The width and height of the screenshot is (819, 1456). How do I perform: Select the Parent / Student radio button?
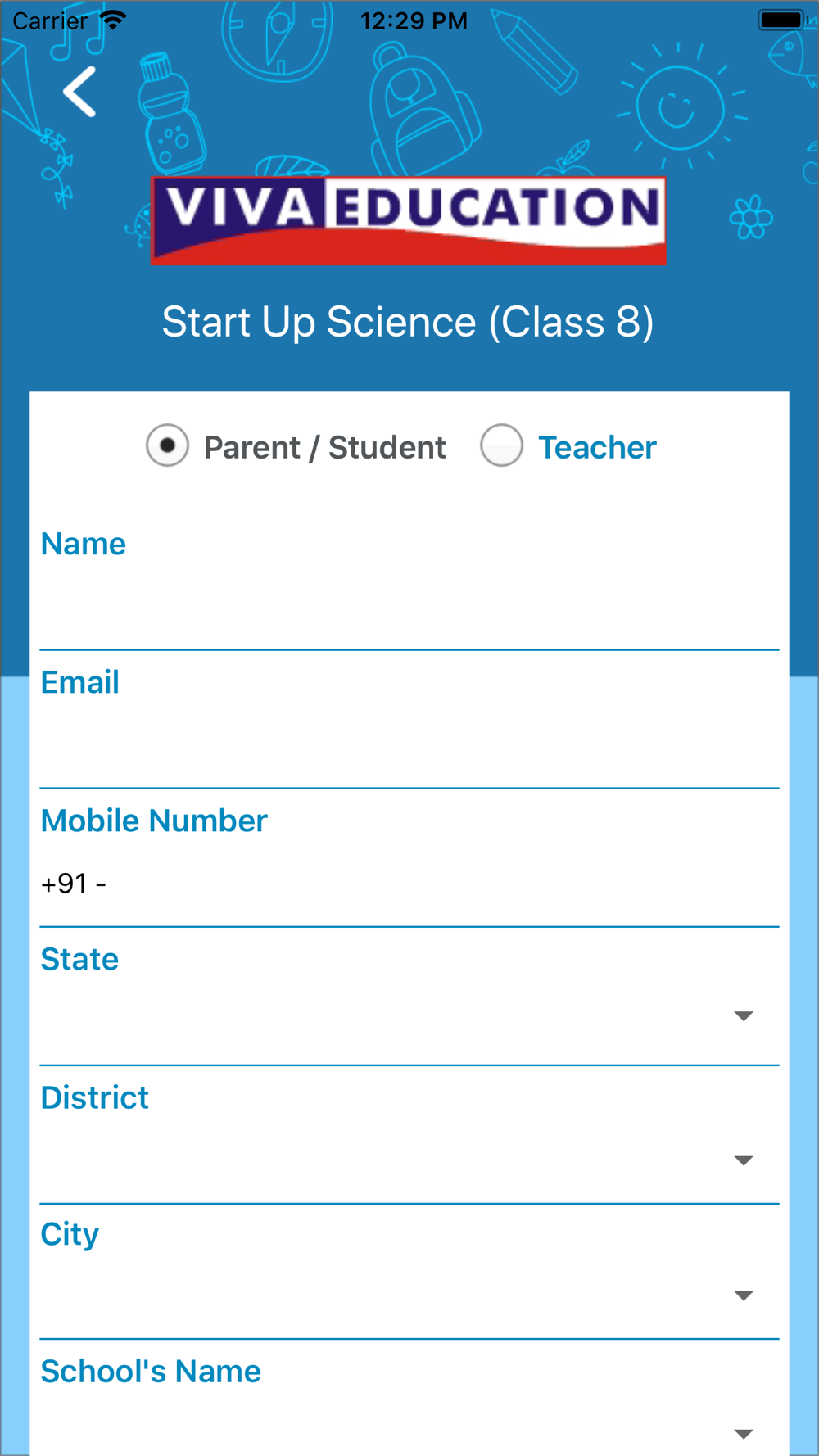coord(168,446)
